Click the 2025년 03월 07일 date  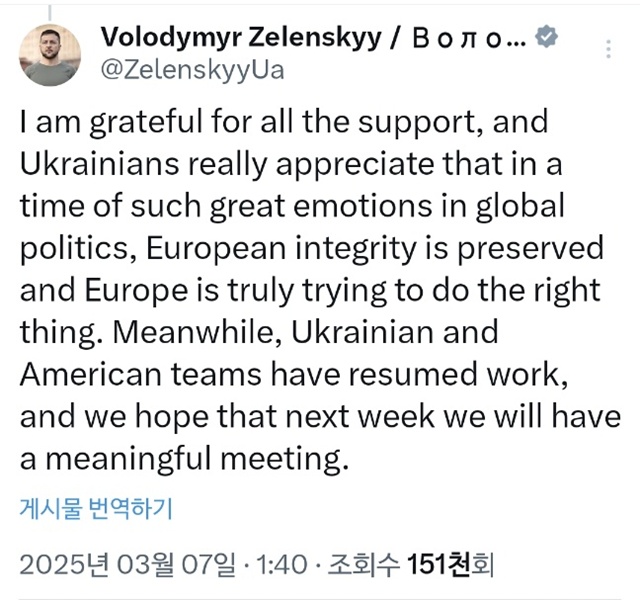pos(145,567)
